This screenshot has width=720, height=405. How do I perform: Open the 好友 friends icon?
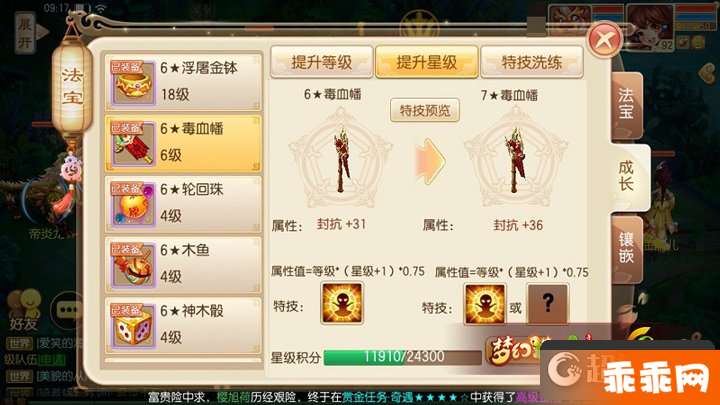click(x=24, y=310)
